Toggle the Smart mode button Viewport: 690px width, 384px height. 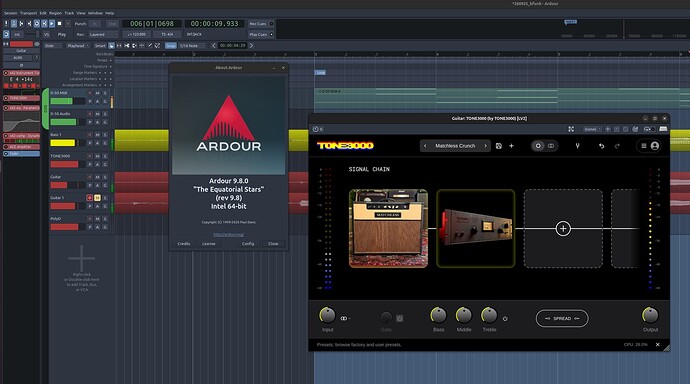click(x=100, y=46)
